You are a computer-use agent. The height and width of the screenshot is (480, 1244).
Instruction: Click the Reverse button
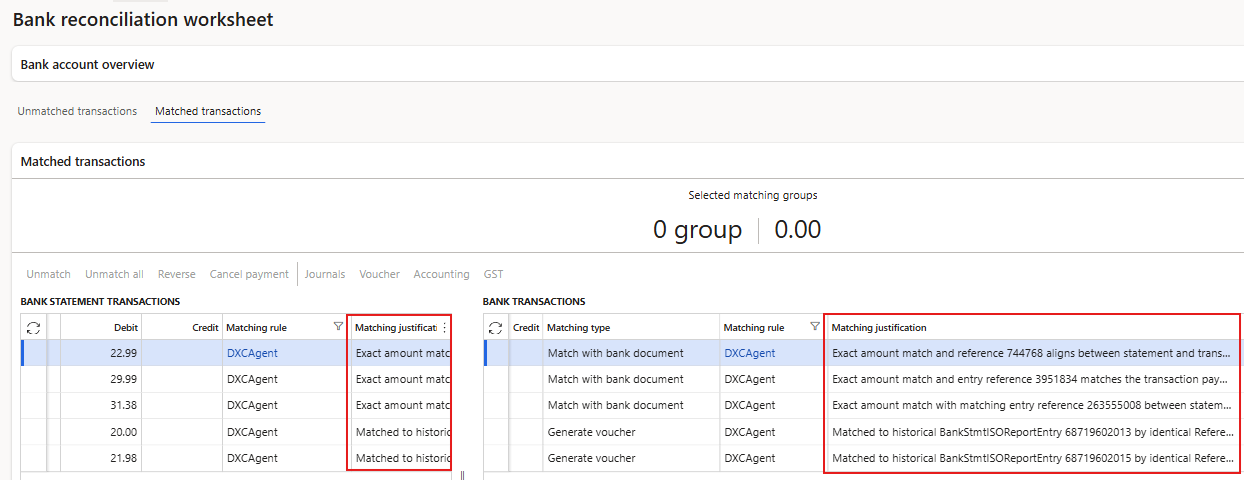[177, 274]
